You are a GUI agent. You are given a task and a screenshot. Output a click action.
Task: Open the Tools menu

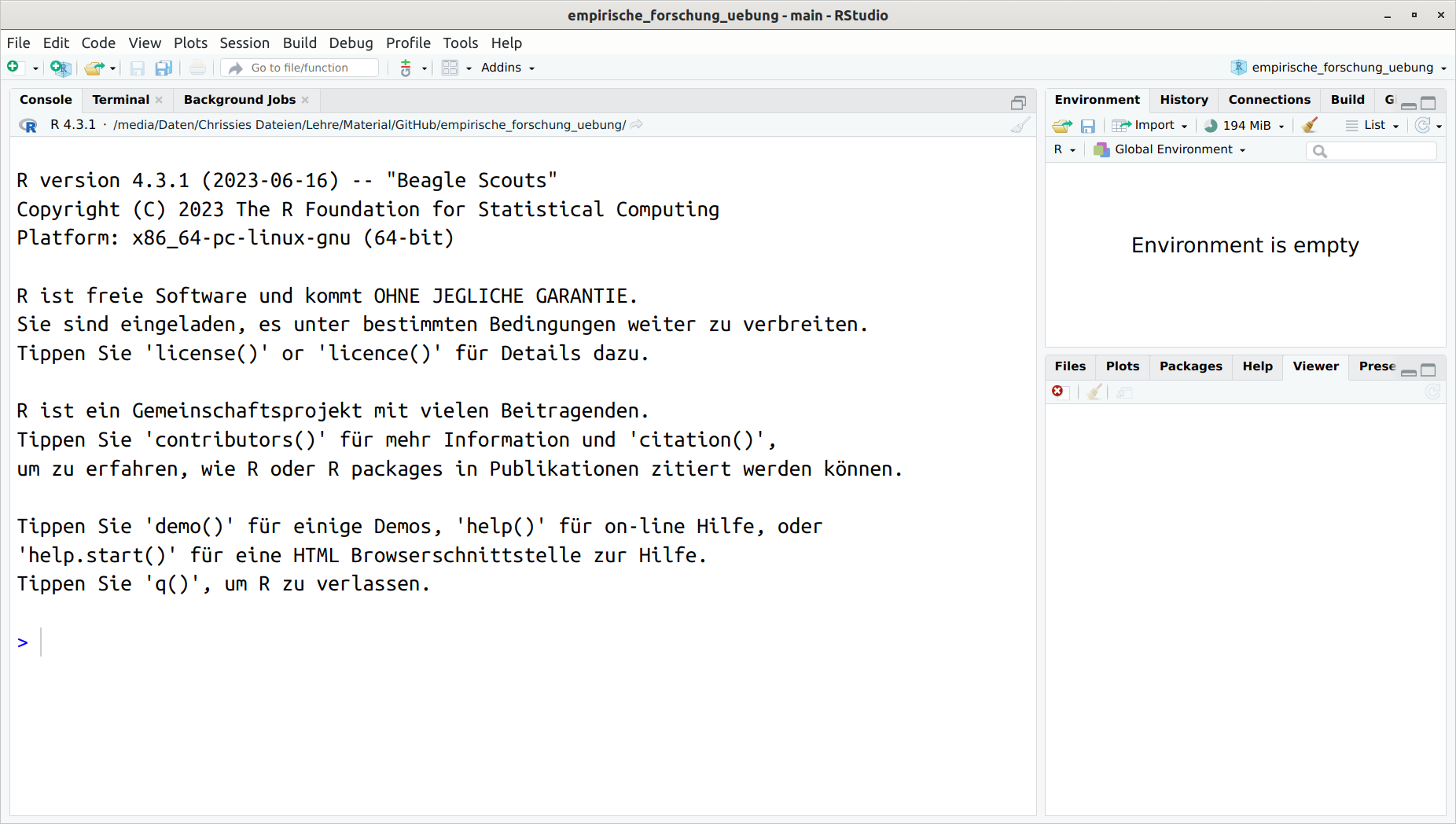460,43
